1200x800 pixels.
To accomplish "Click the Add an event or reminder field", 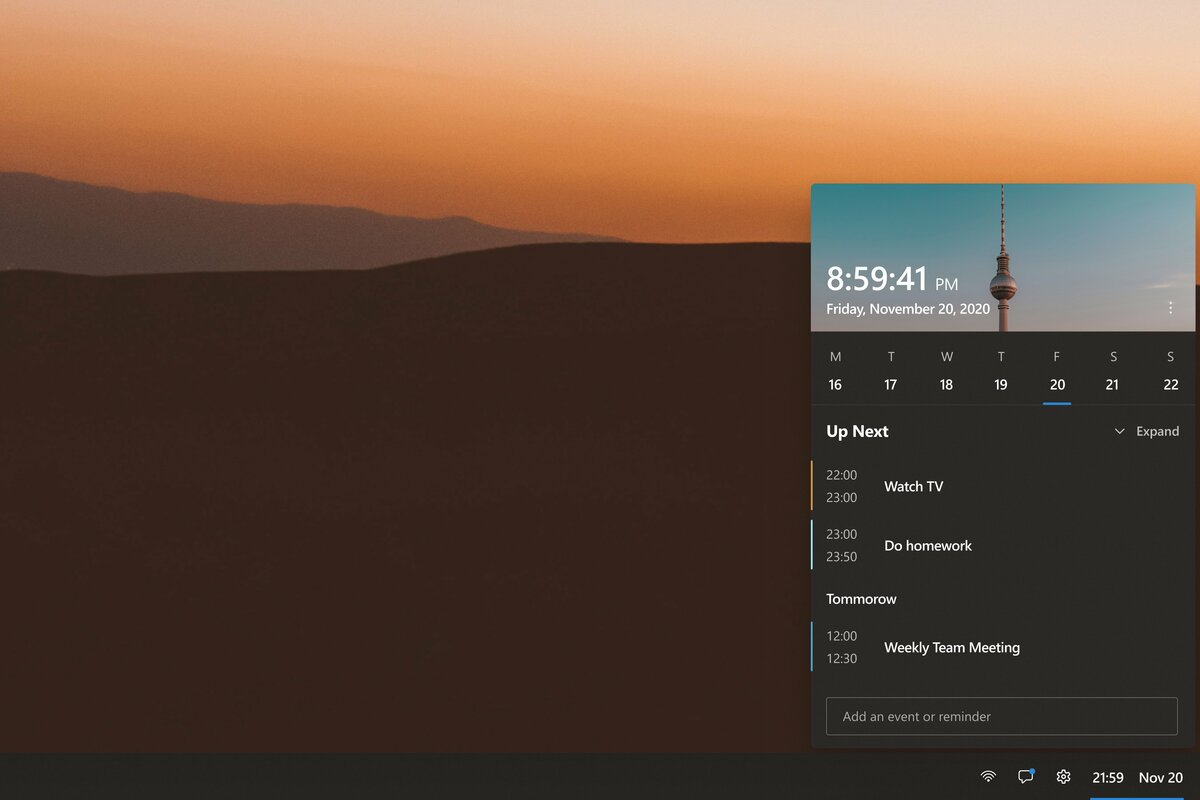I will tap(1002, 716).
